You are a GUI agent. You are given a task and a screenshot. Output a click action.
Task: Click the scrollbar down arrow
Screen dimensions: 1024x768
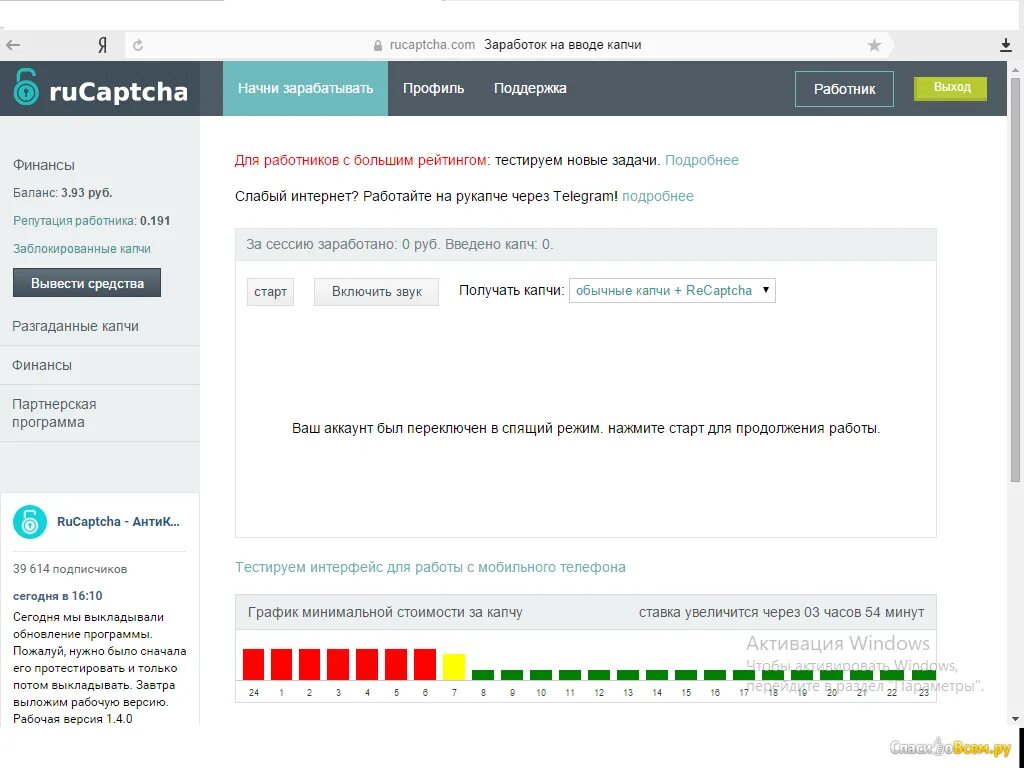click(1016, 719)
